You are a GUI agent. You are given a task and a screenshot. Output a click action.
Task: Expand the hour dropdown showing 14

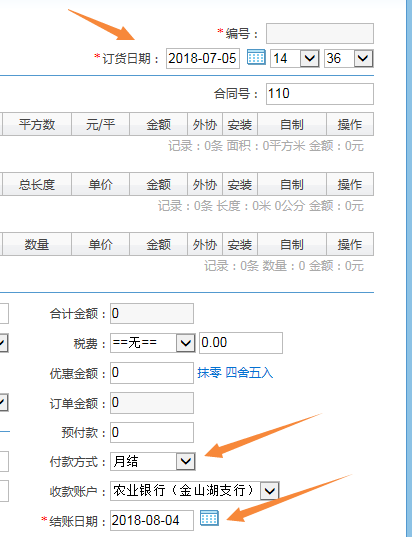click(295, 59)
